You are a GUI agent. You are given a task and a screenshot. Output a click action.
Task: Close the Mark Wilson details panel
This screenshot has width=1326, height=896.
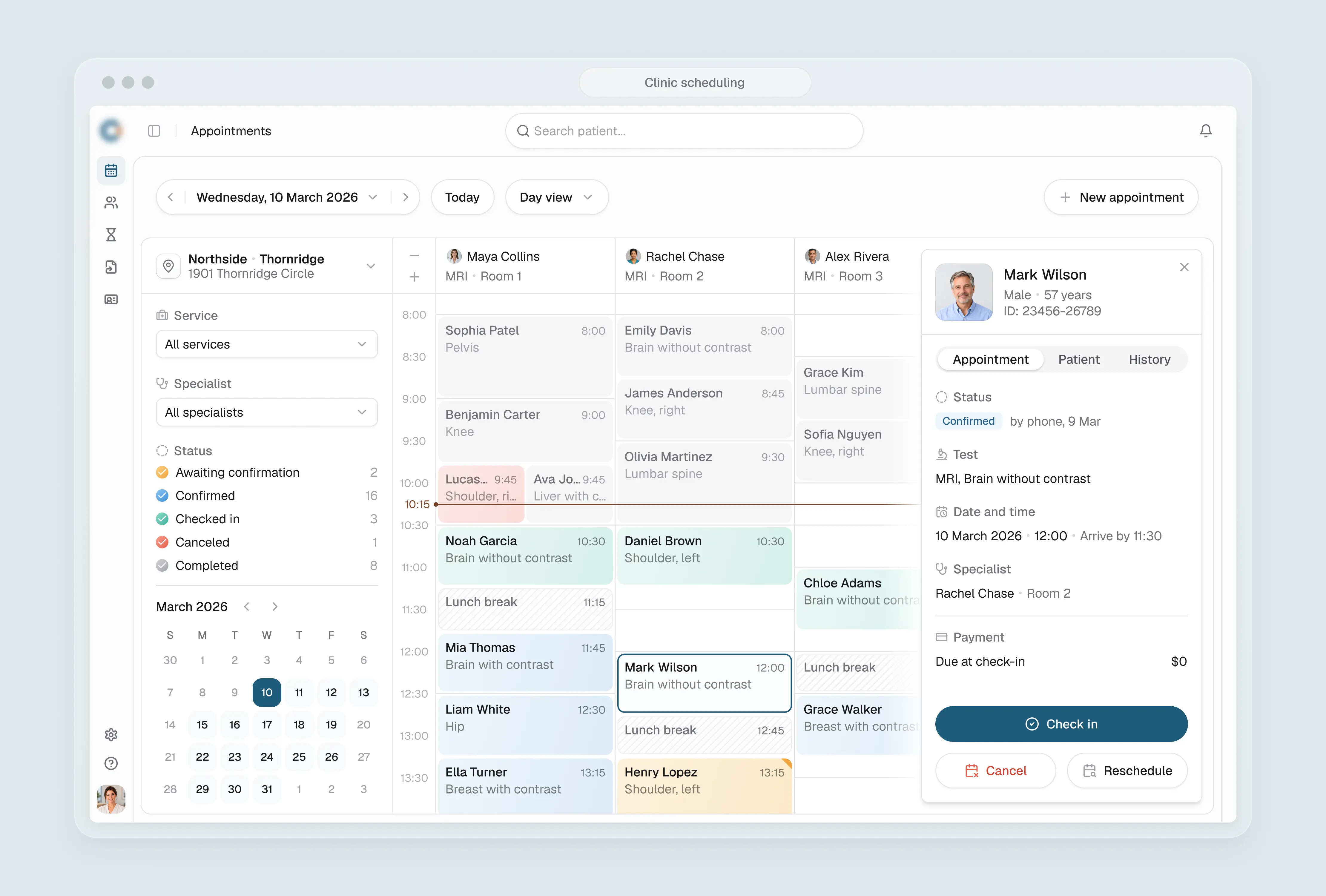[x=1184, y=267]
